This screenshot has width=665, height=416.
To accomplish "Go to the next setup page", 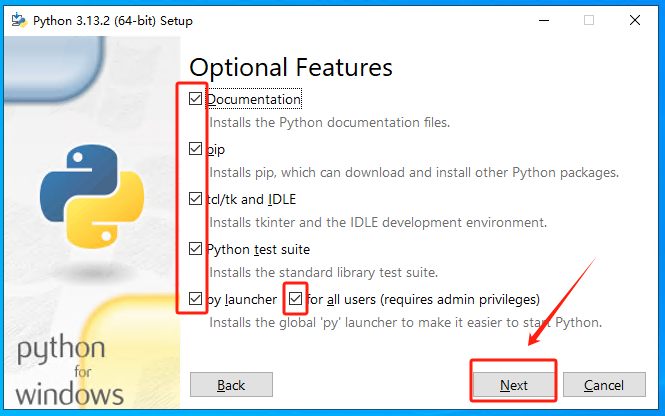I will click(514, 385).
